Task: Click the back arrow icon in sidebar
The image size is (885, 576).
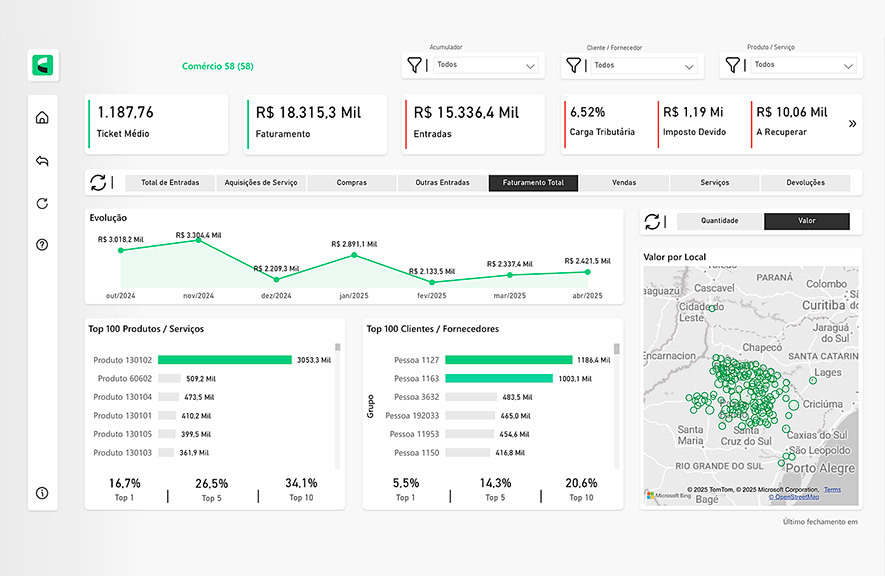Action: click(x=42, y=161)
